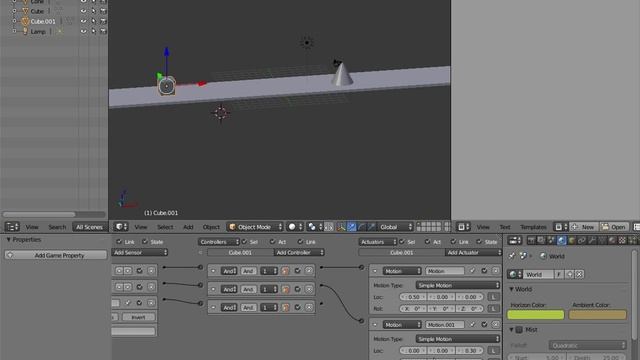This screenshot has width=640, height=360.
Task: Open the viewport shading sphere selector
Action: point(295,227)
